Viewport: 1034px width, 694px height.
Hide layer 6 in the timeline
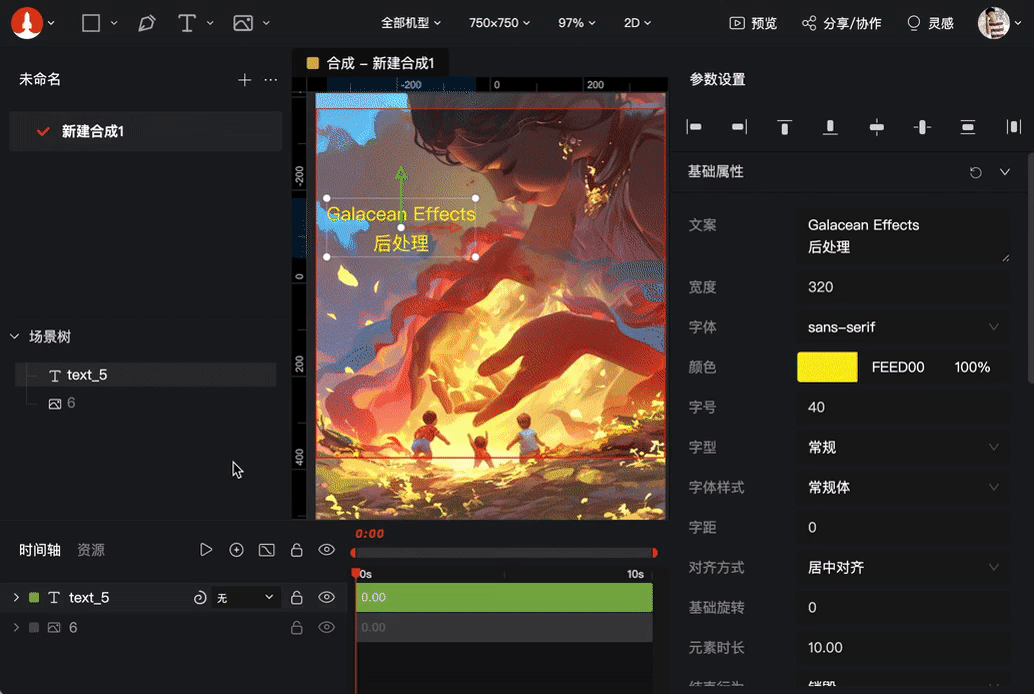tap(326, 627)
